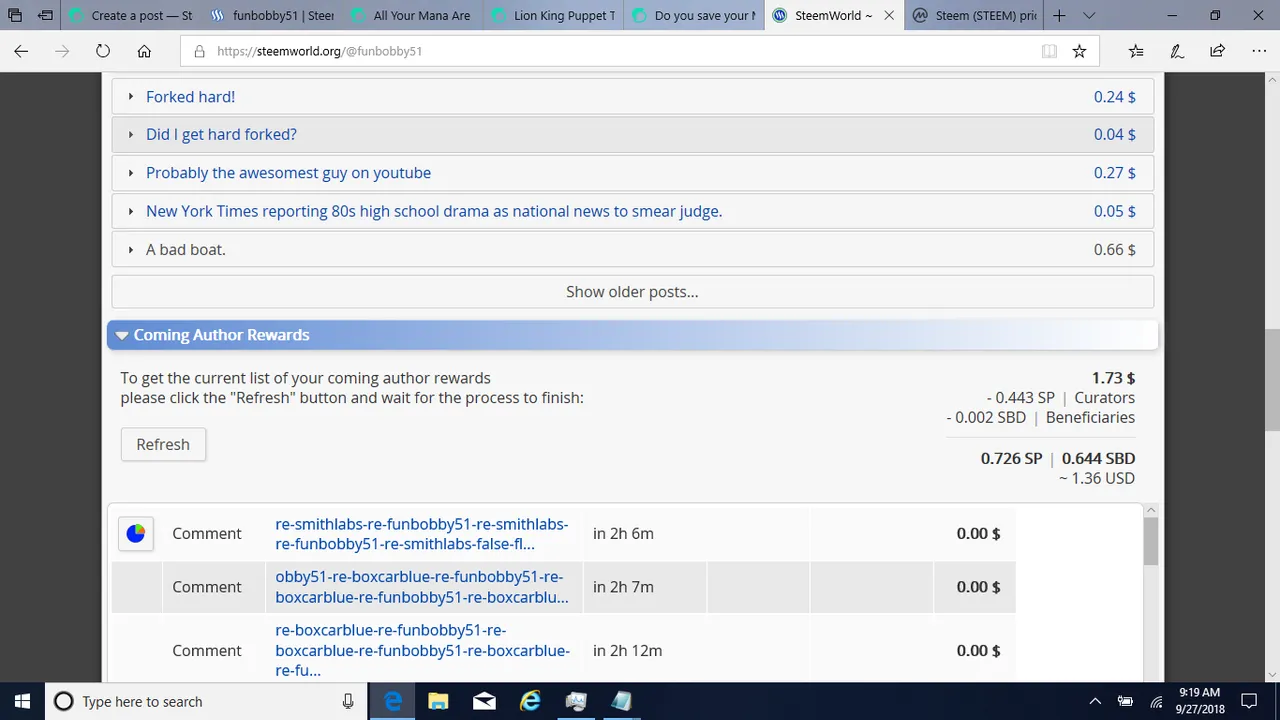Screen dimensions: 1280x720
Task: Switch to the funbobby51 Steemit tab
Action: 271,15
